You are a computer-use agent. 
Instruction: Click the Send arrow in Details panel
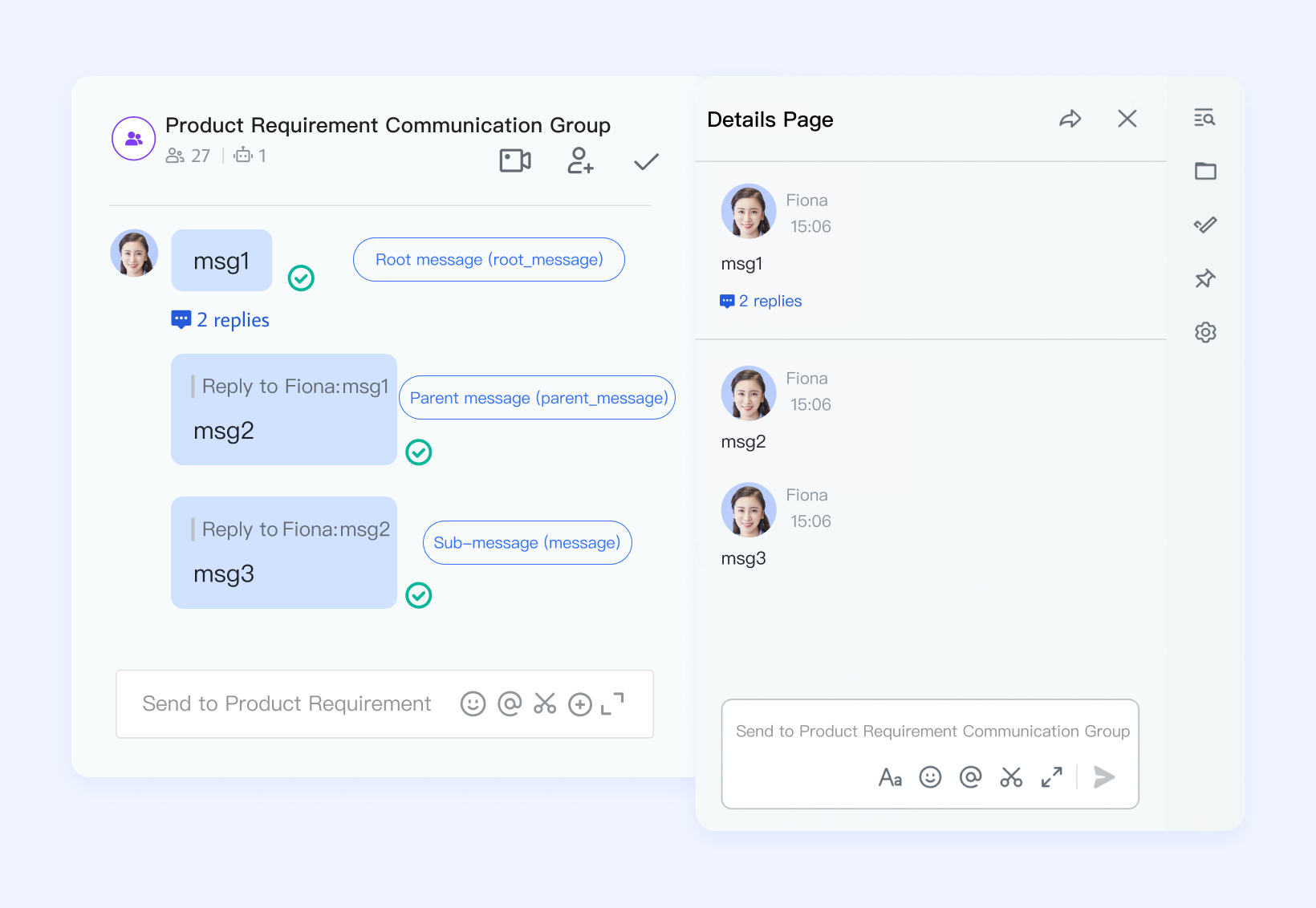click(x=1104, y=777)
